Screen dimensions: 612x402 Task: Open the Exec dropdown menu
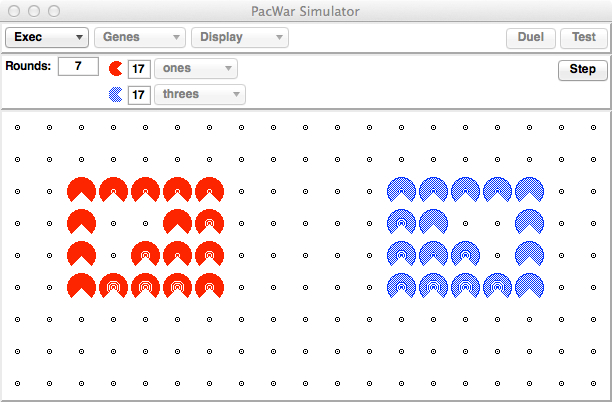tap(47, 38)
